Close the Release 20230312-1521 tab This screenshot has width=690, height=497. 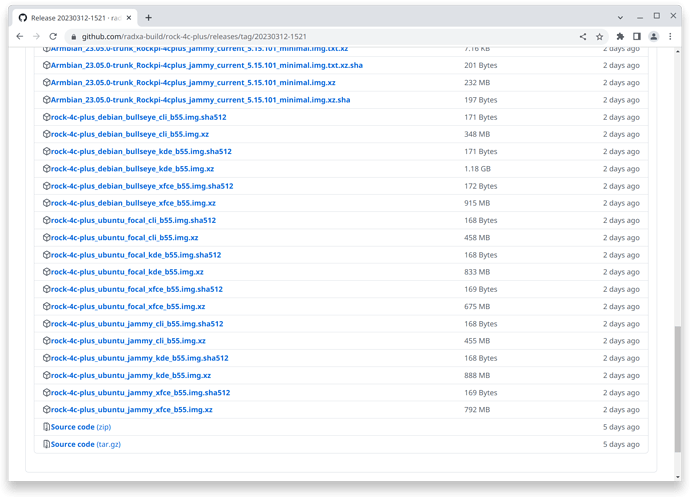point(129,18)
